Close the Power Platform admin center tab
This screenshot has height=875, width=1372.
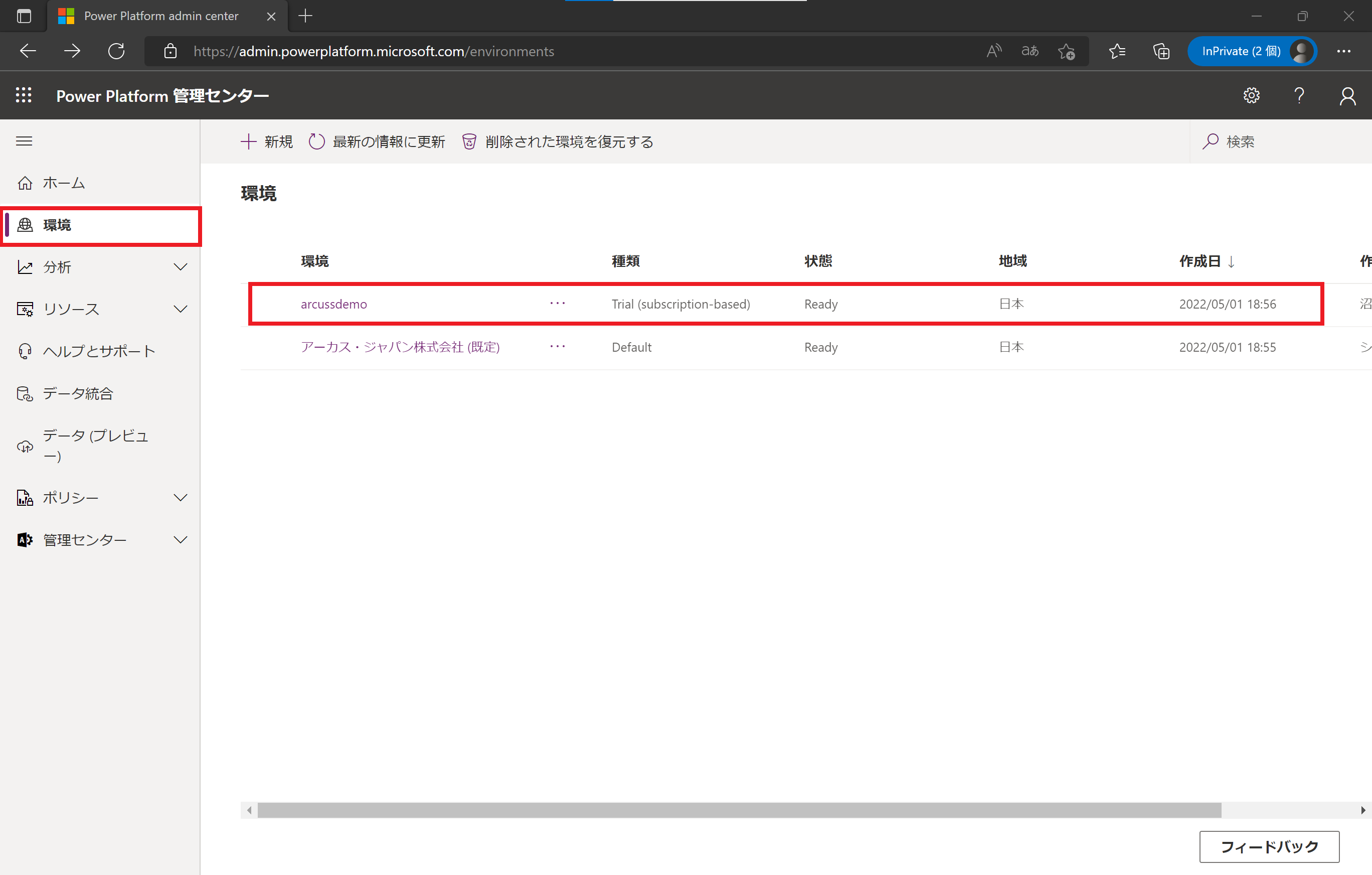[x=271, y=17]
